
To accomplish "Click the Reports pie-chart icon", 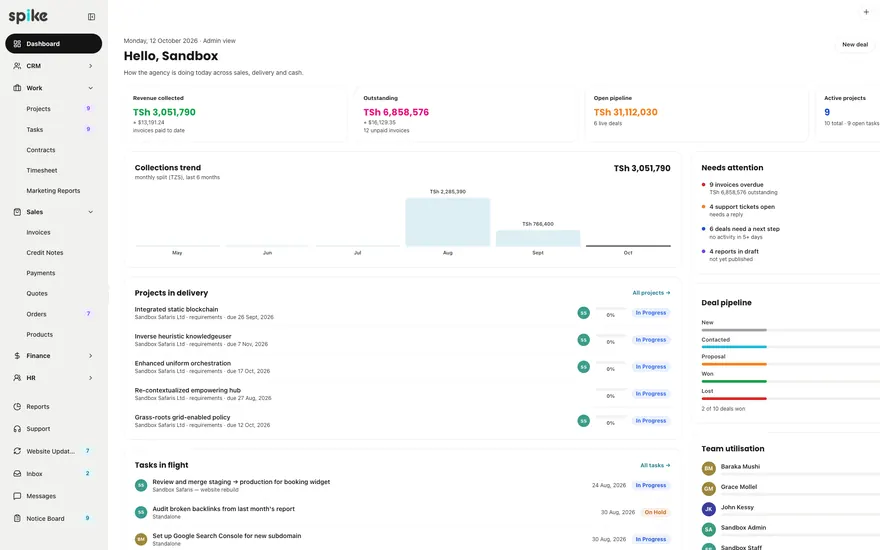I will click(17, 406).
